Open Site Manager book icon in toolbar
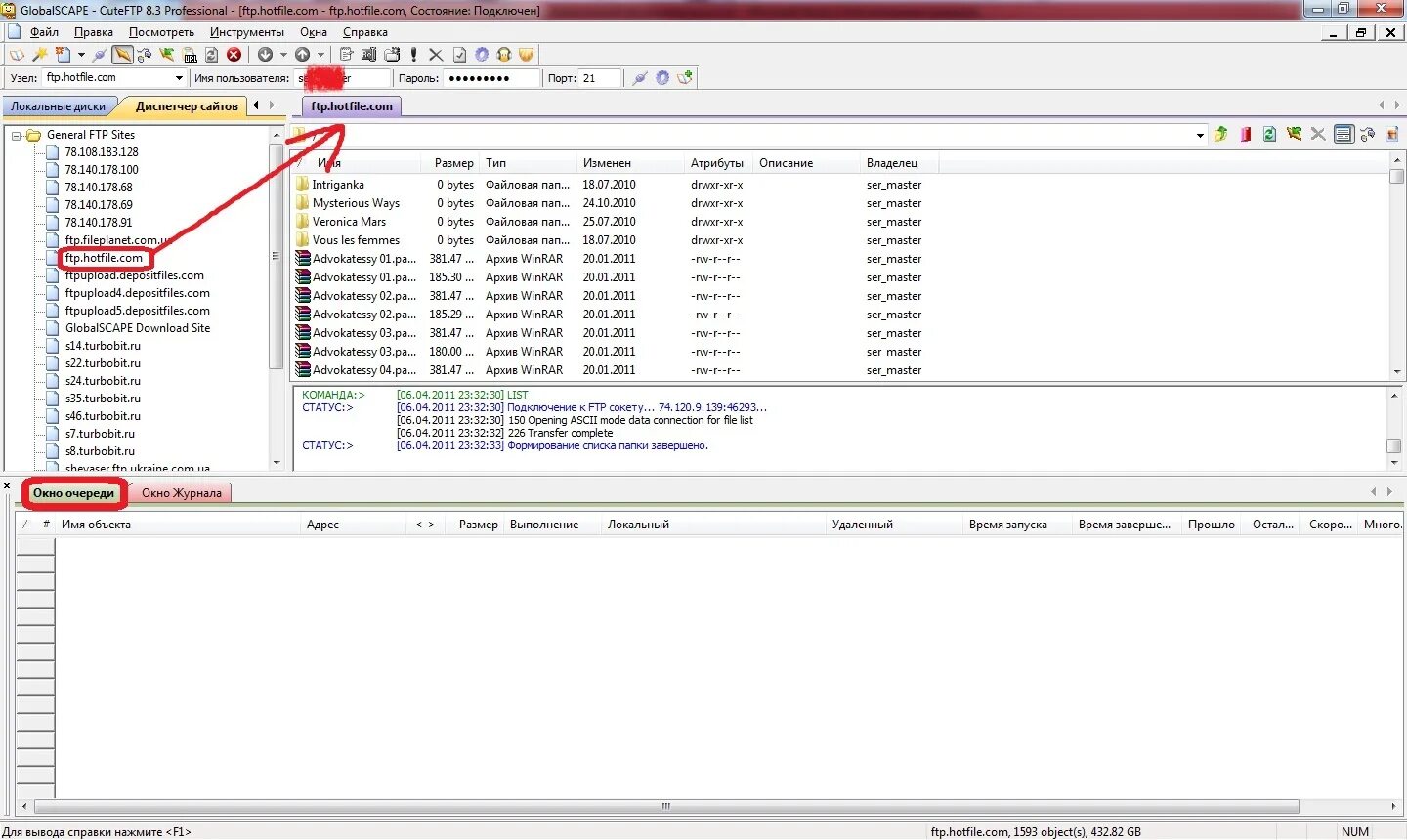Image resolution: width=1407 pixels, height=840 pixels. [16, 55]
